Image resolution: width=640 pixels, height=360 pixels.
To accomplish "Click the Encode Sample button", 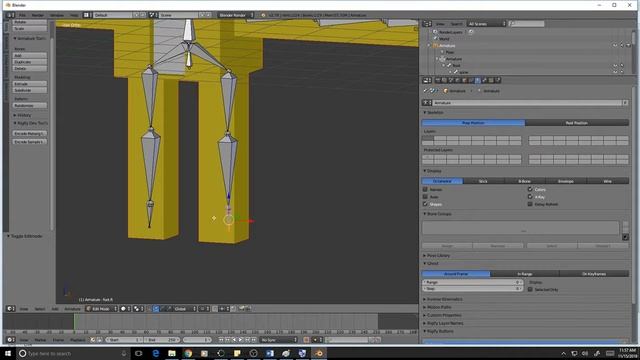I will [29, 142].
